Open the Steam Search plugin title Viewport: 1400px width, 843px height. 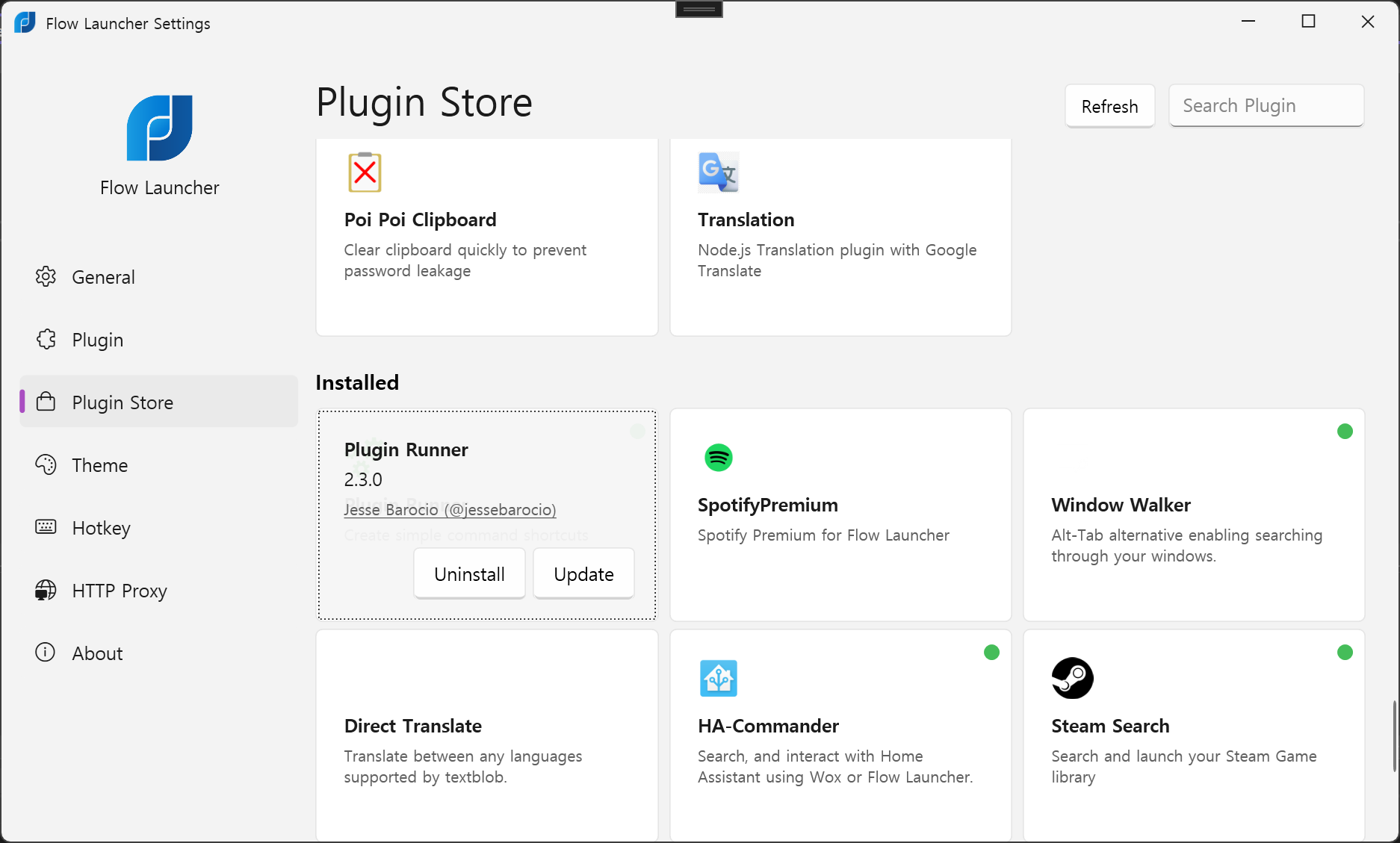pyautogui.click(x=1110, y=726)
